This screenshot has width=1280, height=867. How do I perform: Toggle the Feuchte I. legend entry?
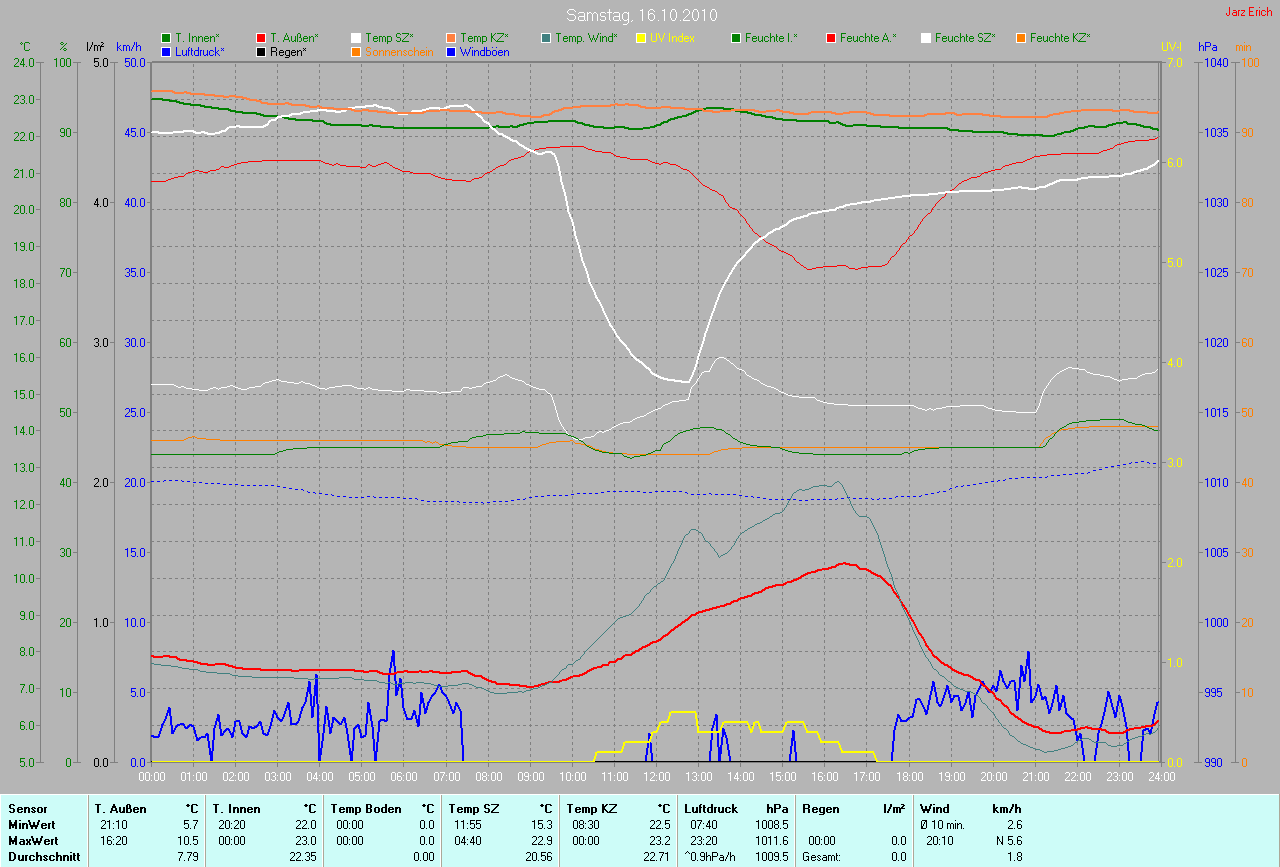771,38
